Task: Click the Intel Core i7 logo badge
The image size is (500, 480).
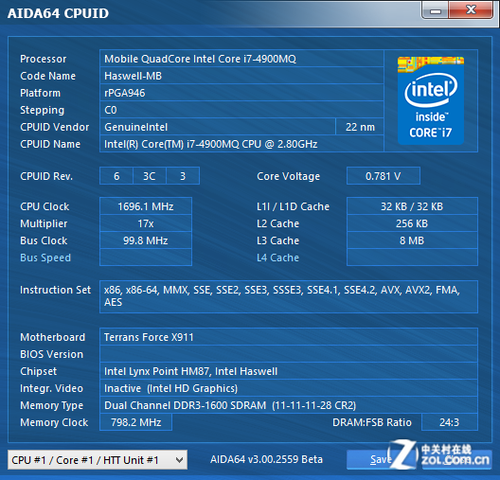Action: coord(430,100)
